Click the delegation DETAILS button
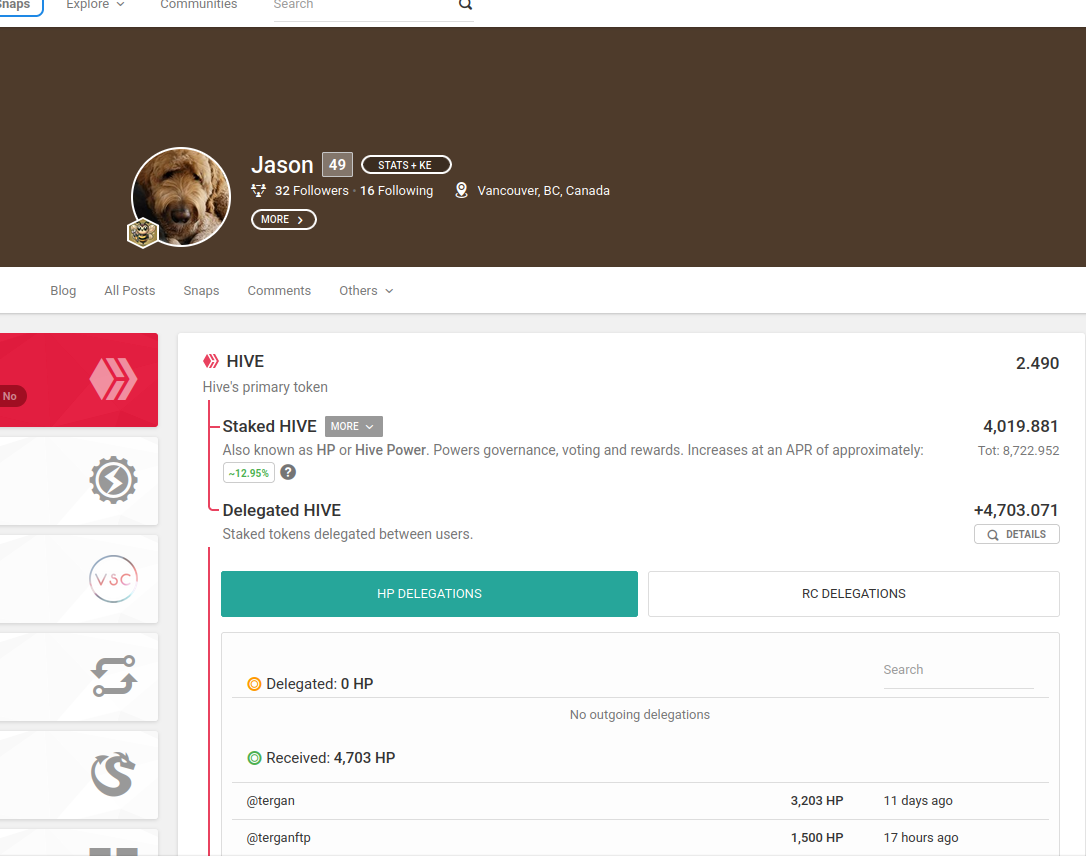This screenshot has height=856, width=1086. (1017, 535)
